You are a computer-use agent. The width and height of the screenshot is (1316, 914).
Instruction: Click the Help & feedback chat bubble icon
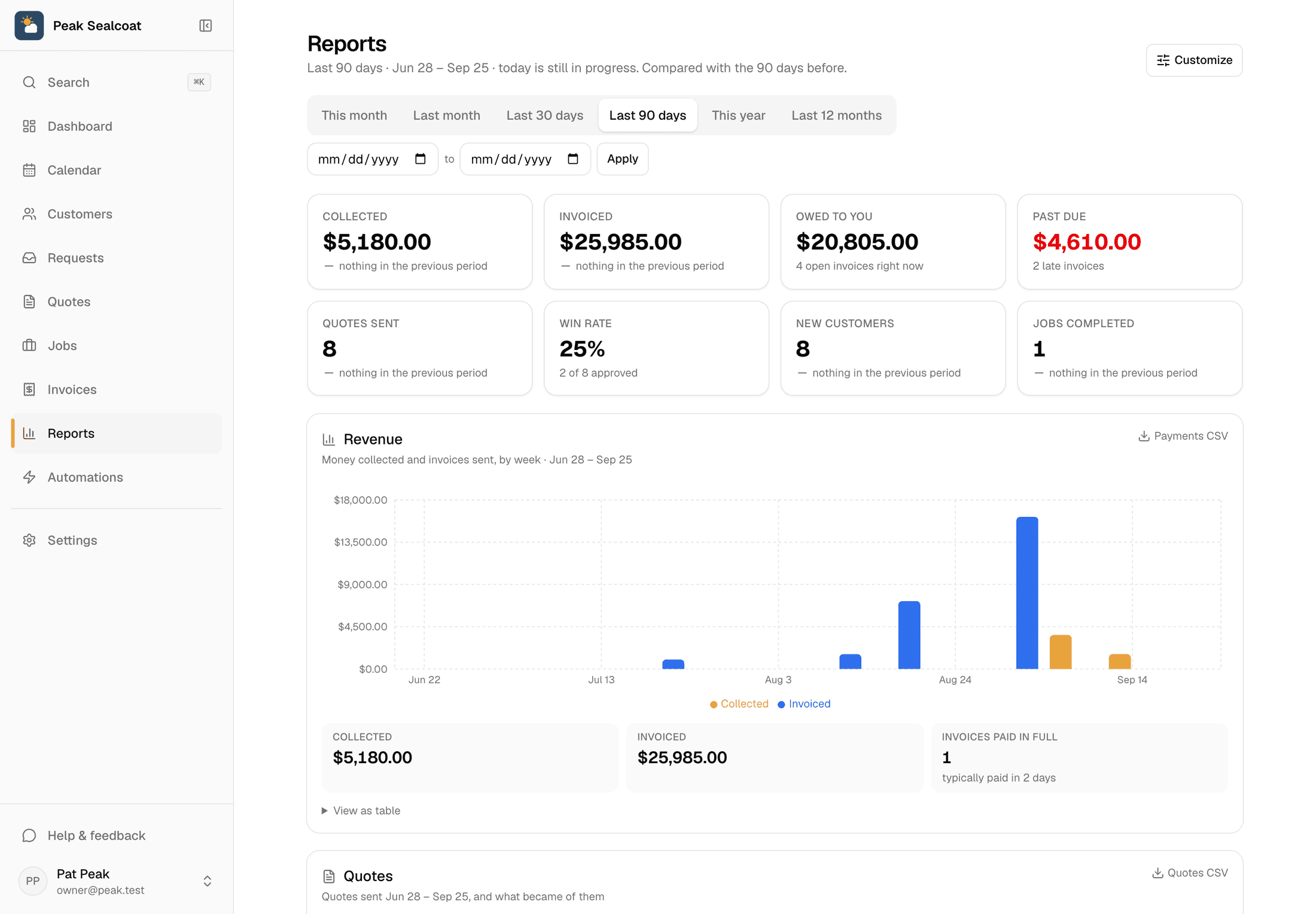(x=29, y=836)
